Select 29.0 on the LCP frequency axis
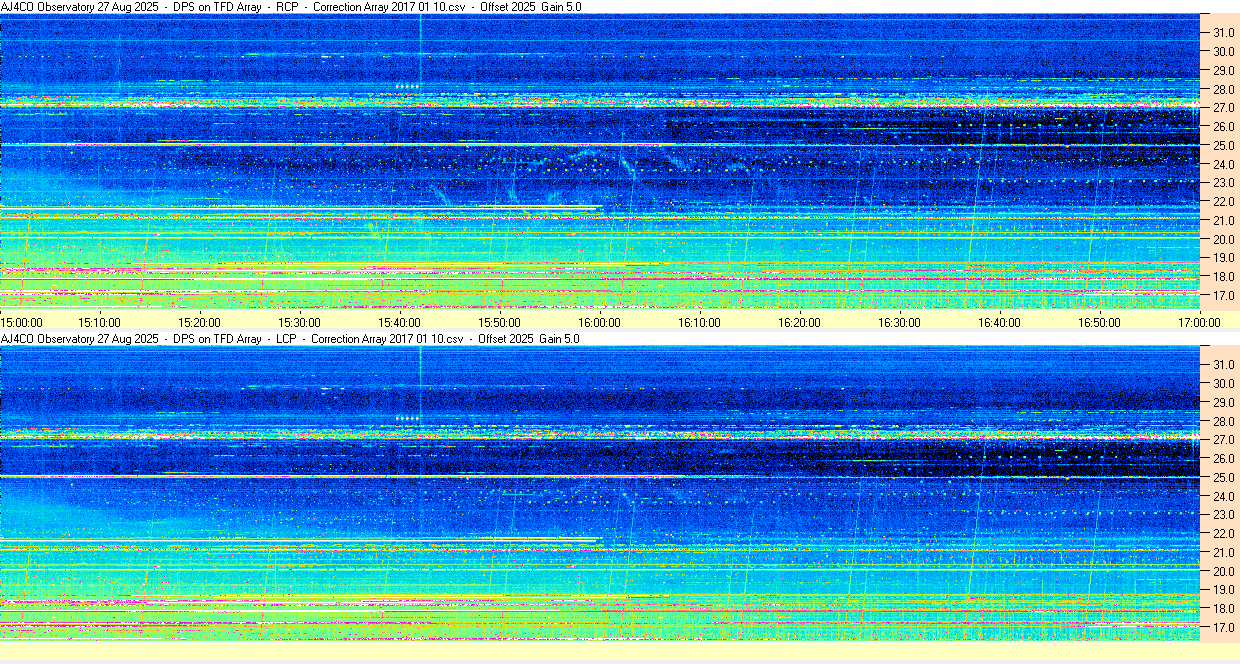The width and height of the screenshot is (1240, 664). tap(1224, 402)
